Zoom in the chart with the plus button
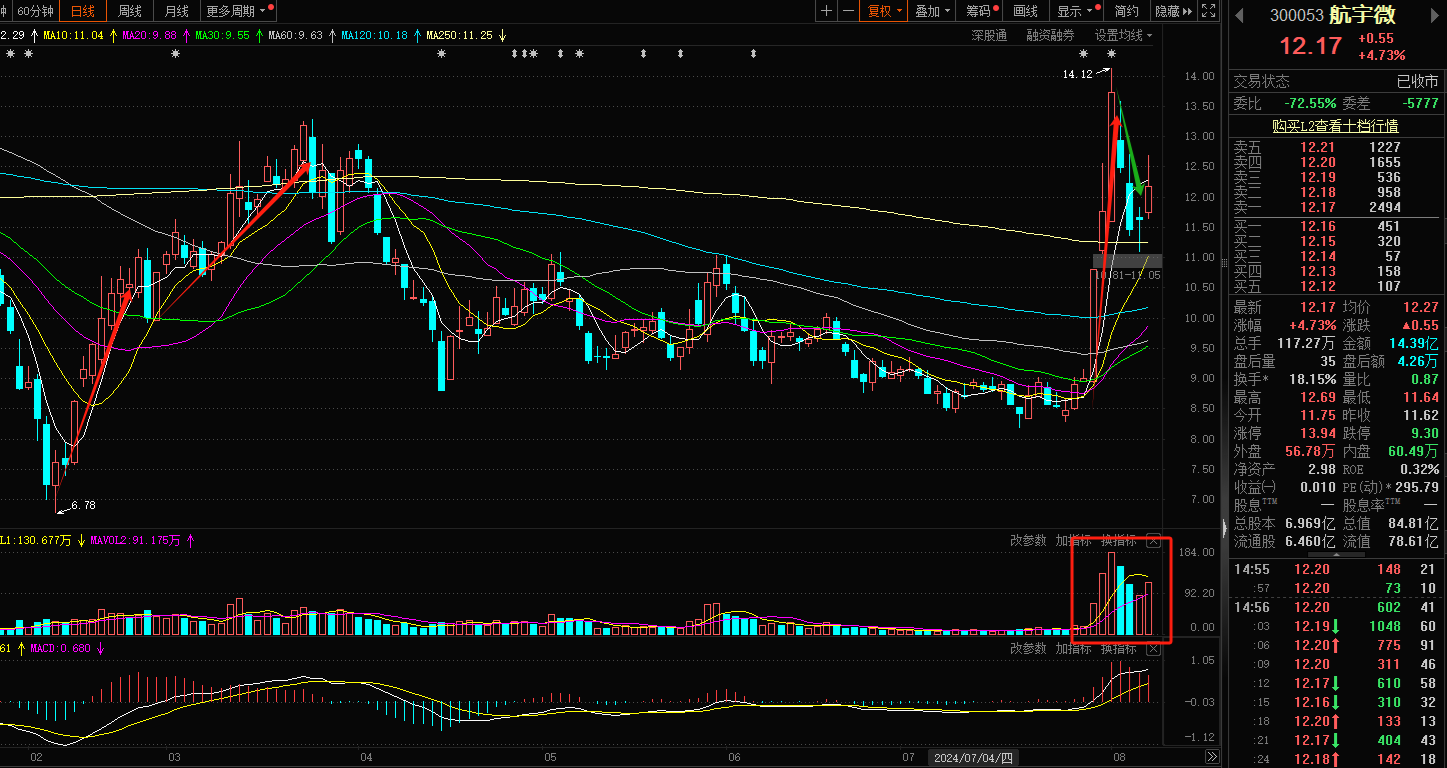The image size is (1447, 768). click(x=826, y=11)
